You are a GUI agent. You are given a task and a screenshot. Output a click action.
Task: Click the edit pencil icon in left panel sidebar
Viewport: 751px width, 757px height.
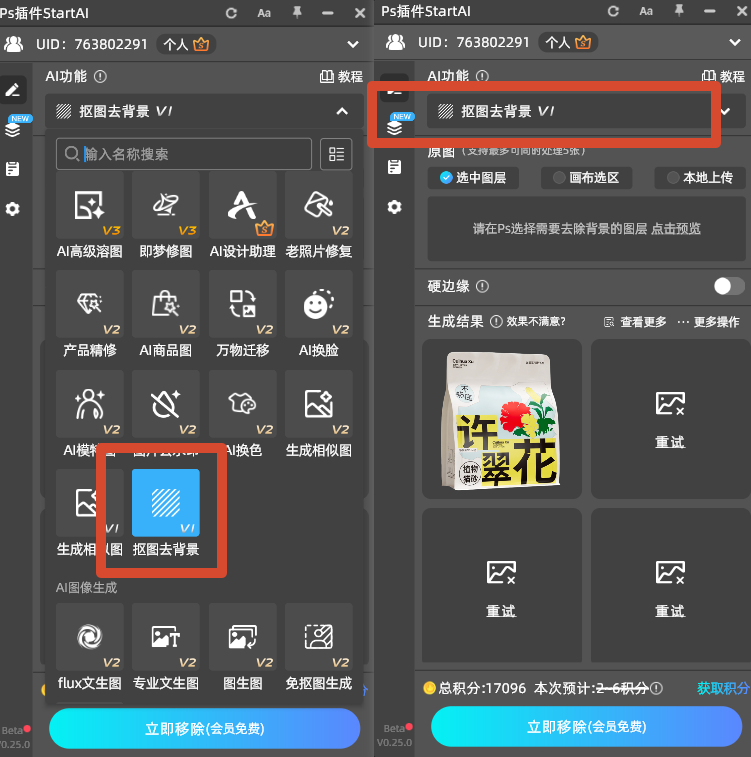[13, 89]
